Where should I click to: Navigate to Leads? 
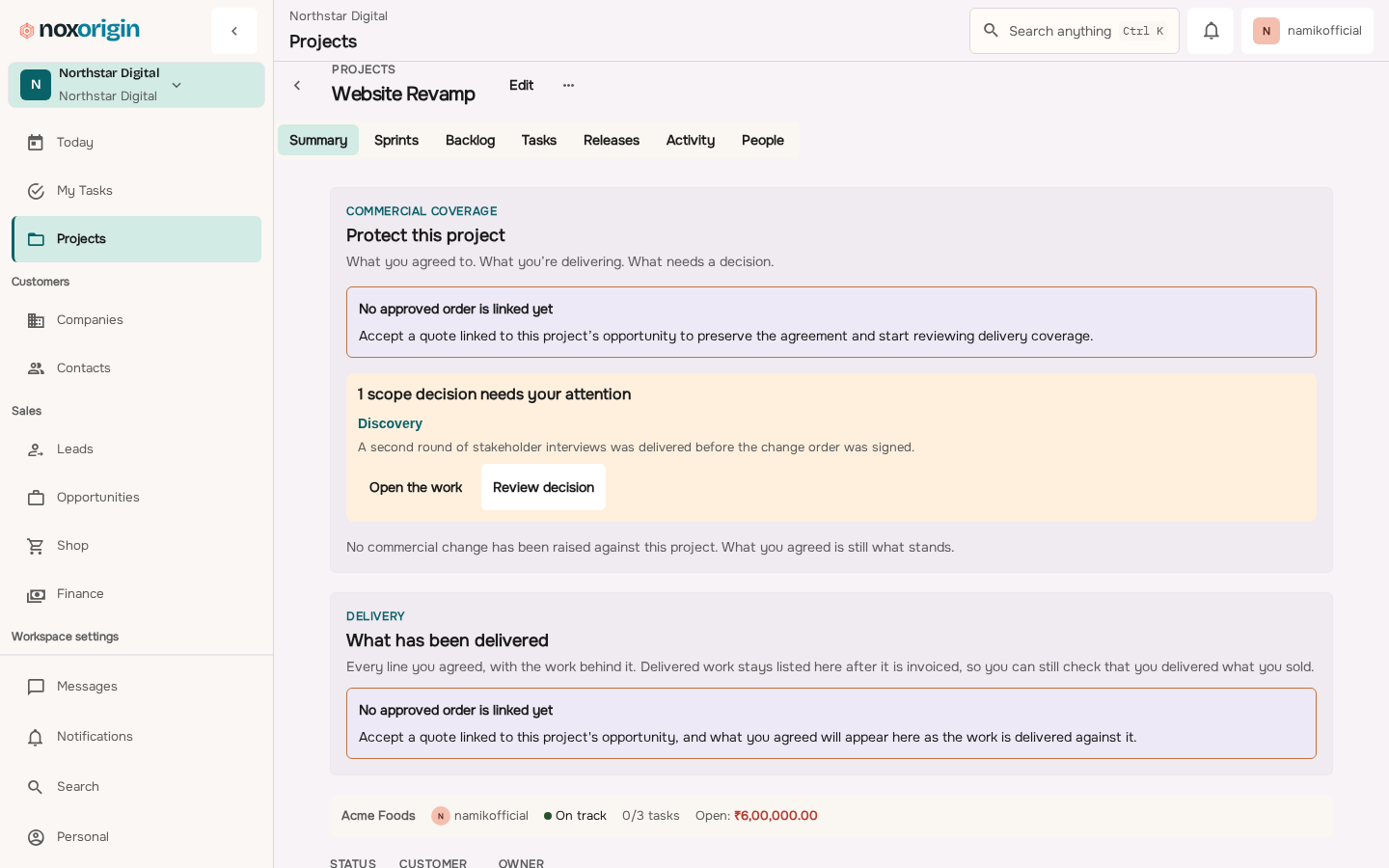[x=136, y=449]
